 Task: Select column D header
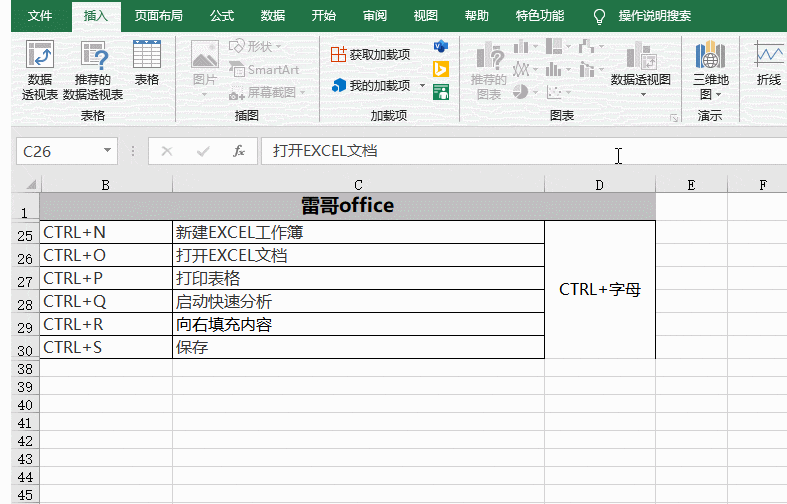coord(600,185)
